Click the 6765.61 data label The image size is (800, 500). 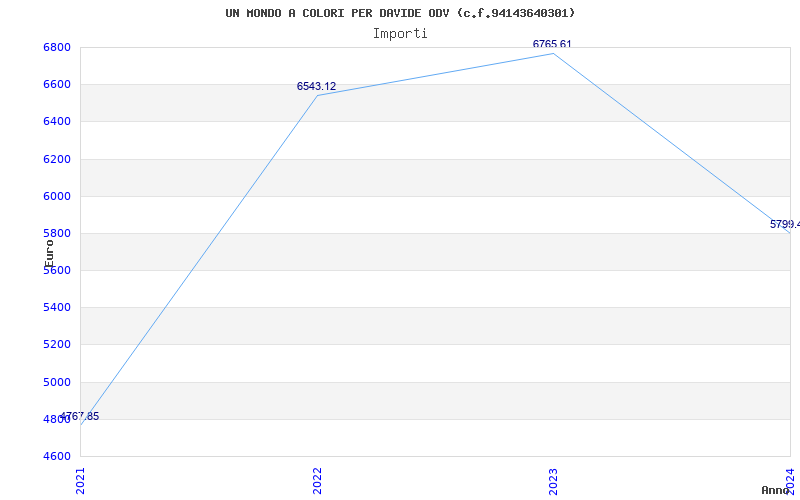[552, 44]
